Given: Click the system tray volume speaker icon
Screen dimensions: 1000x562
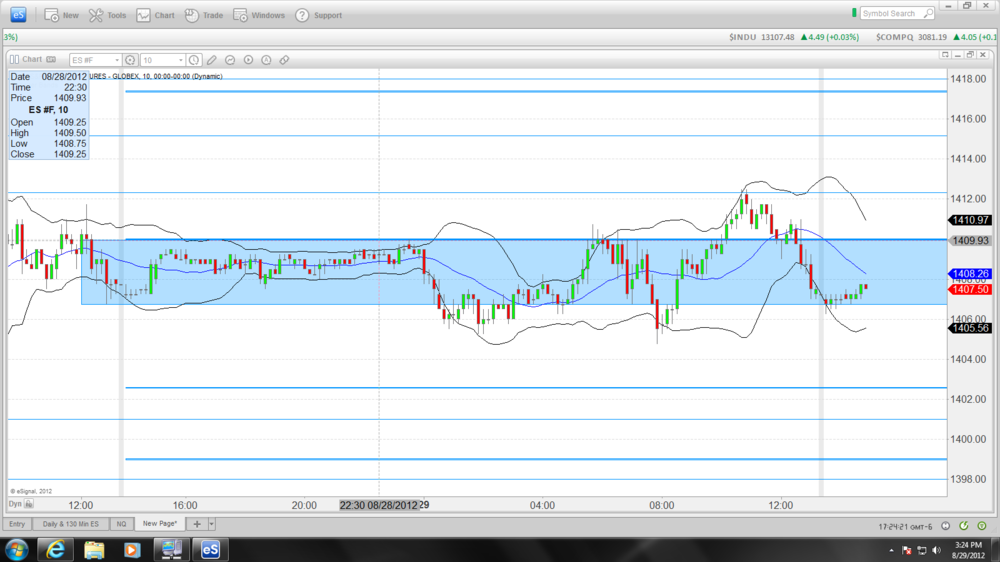Looking at the screenshot, I should (x=936, y=550).
